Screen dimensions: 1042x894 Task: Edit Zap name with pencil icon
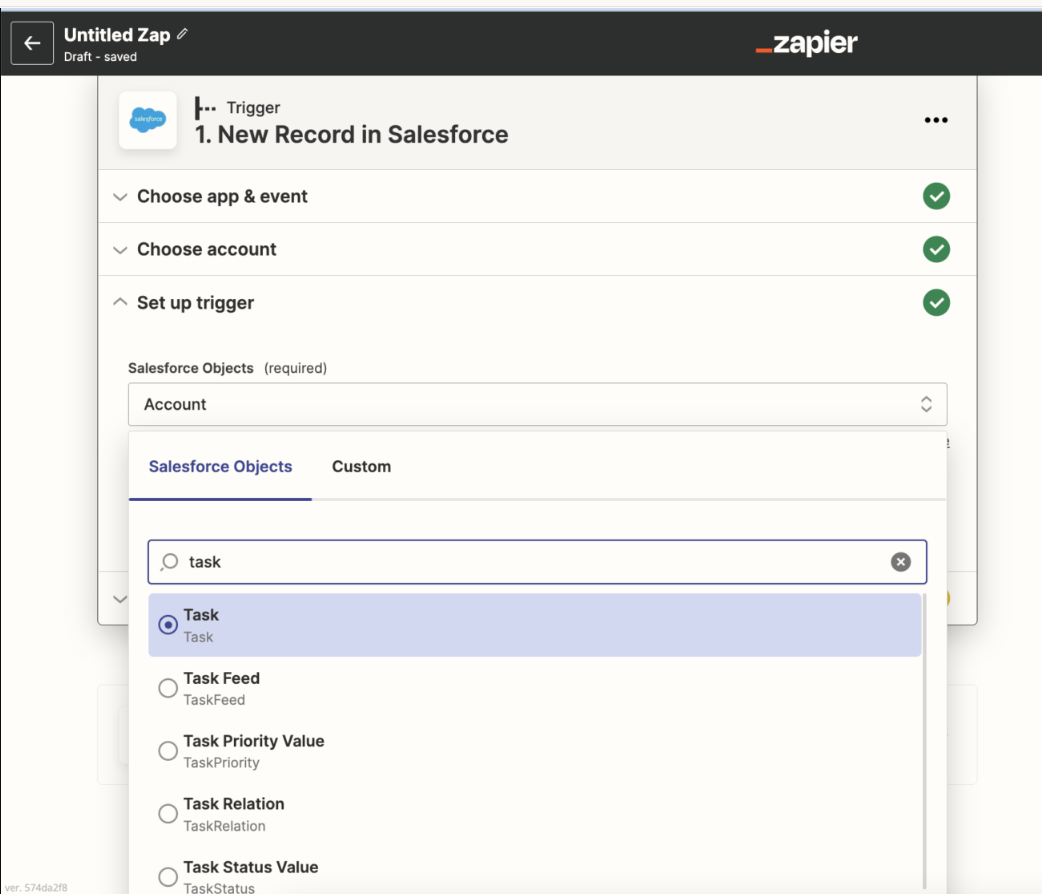[183, 34]
